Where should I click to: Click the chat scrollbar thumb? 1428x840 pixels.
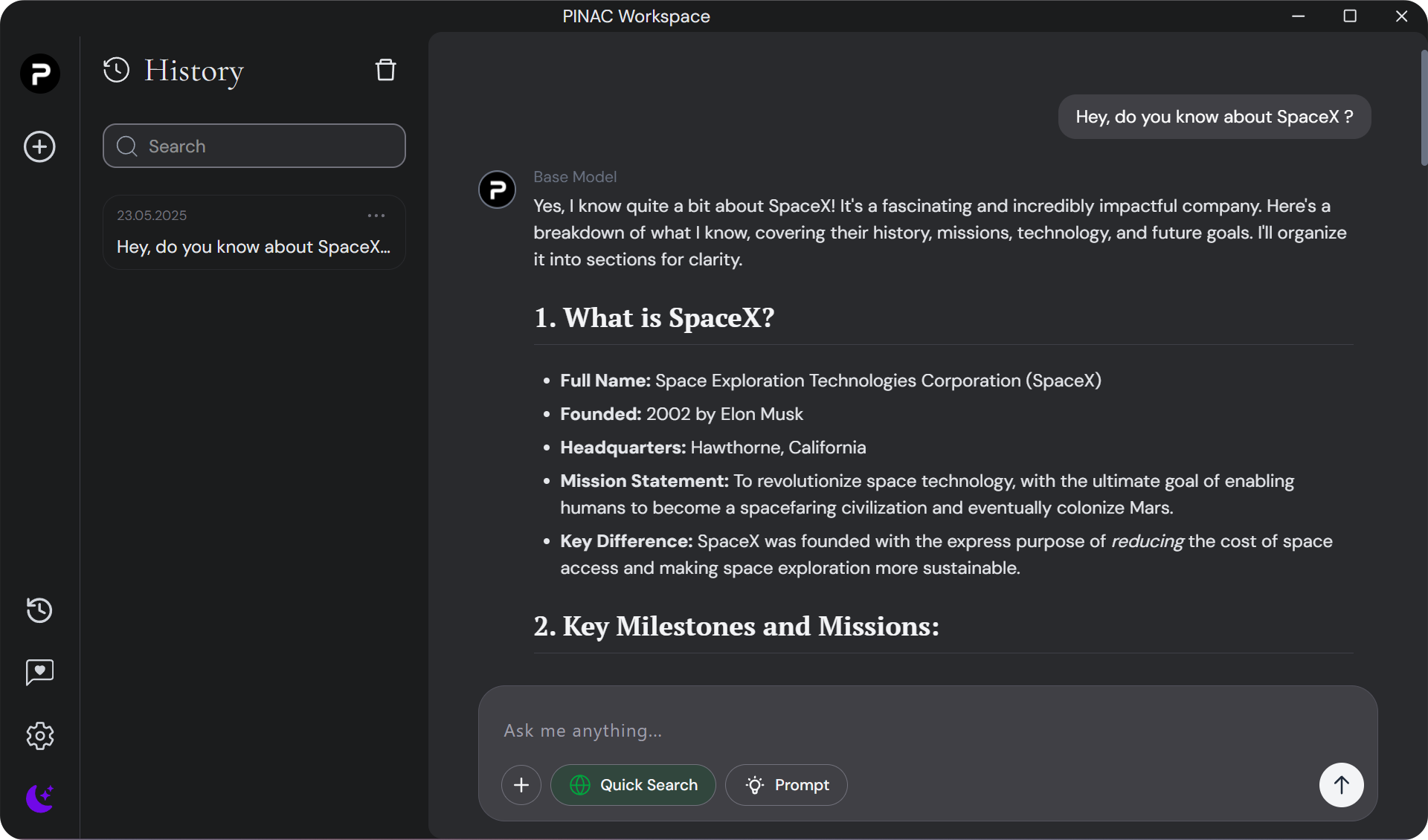(x=1424, y=108)
